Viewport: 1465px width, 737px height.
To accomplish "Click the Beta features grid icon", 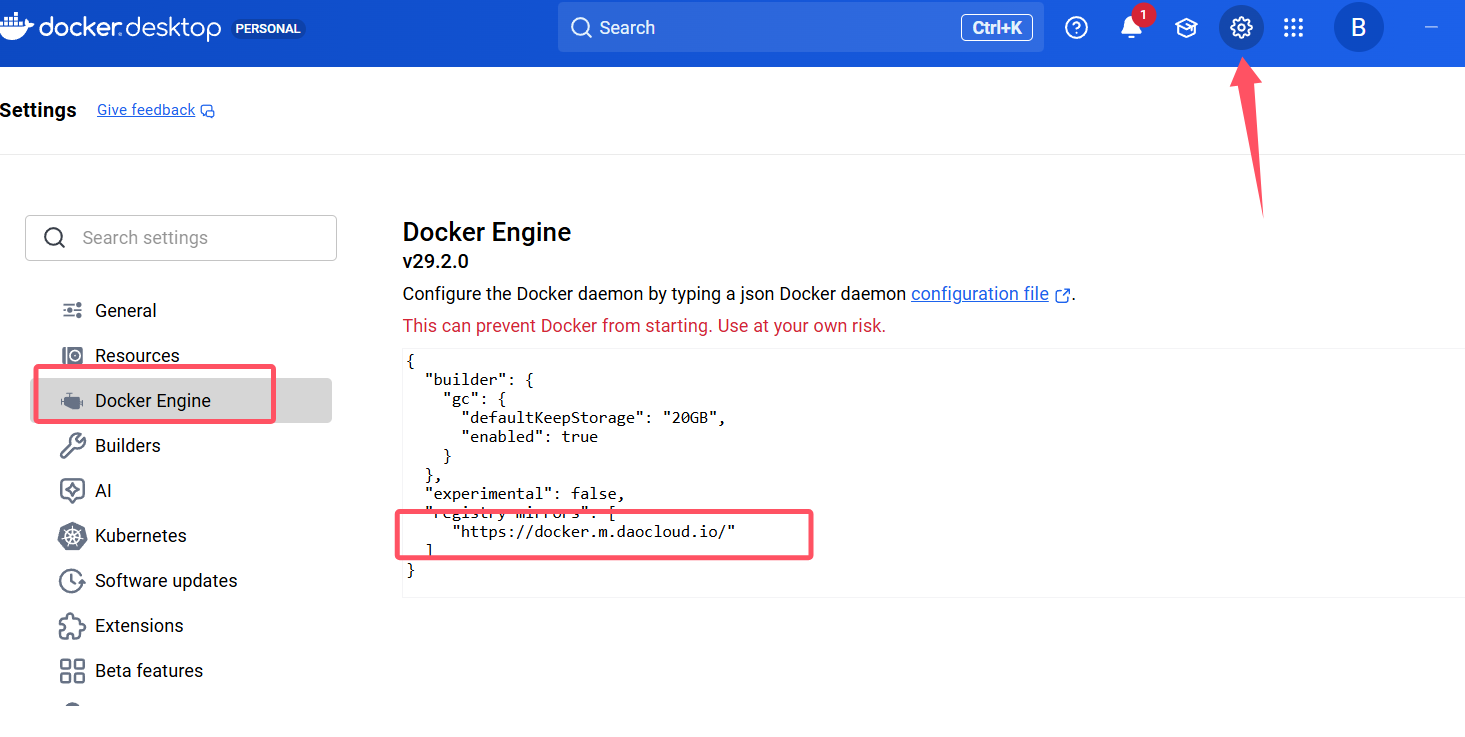I will click(72, 671).
